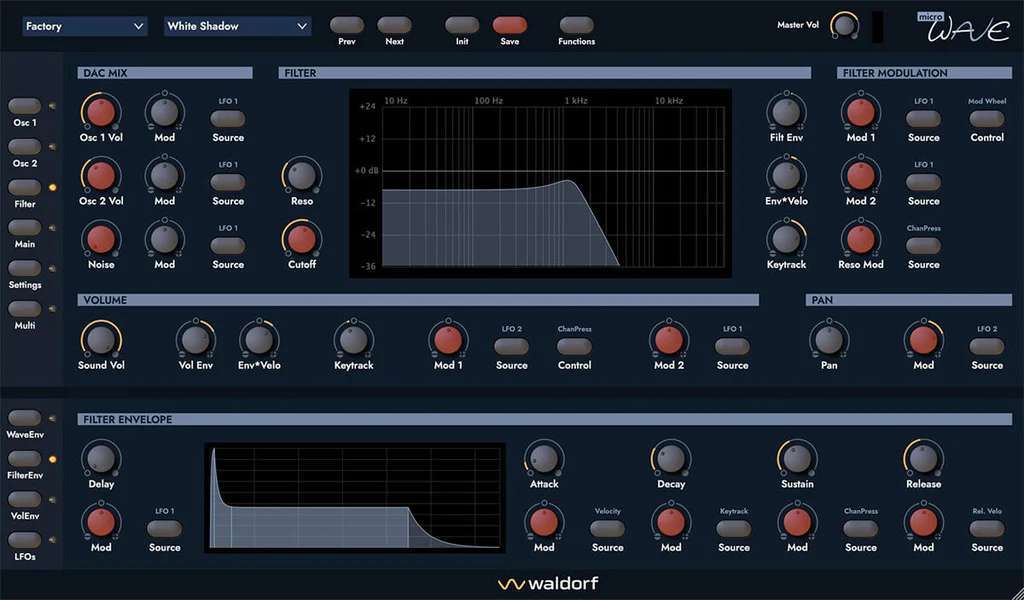Switch to the VolEnv page
Viewport: 1024px width, 600px height.
[x=24, y=499]
